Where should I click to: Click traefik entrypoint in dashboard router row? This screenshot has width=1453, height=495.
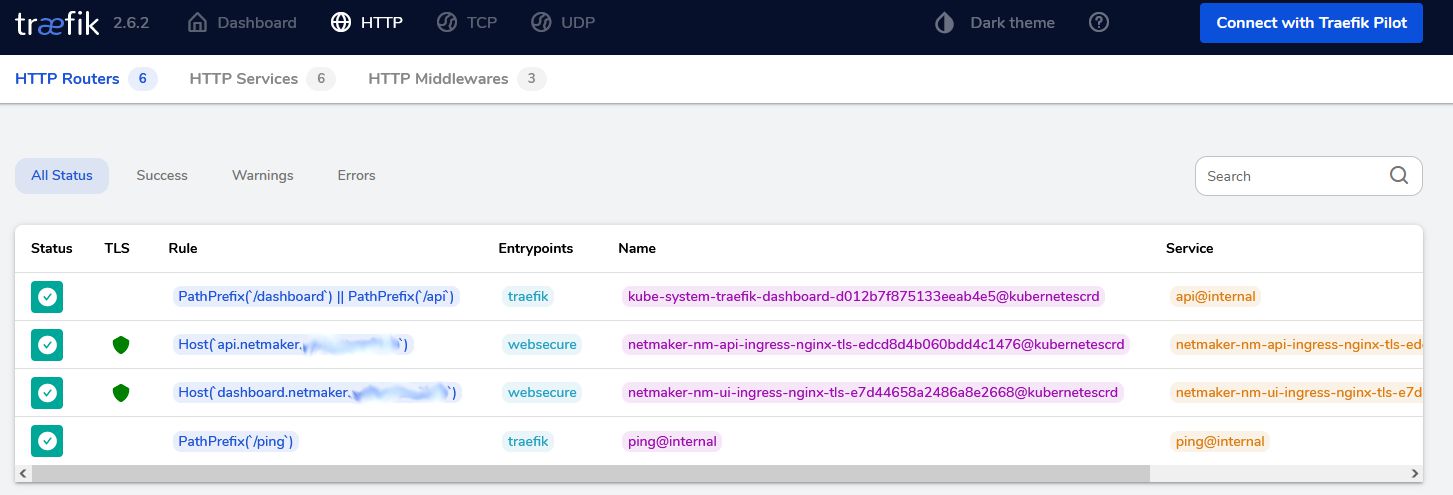528,296
